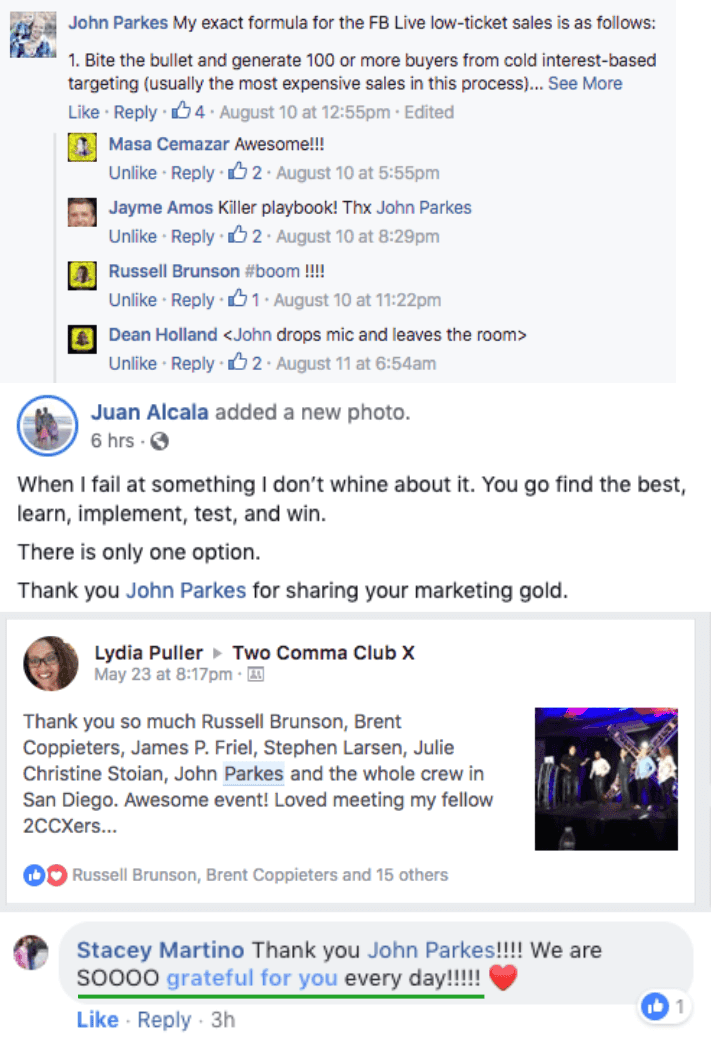Expand John Parkes' comment with See More
The height and width of the screenshot is (1044, 728).
tap(585, 84)
